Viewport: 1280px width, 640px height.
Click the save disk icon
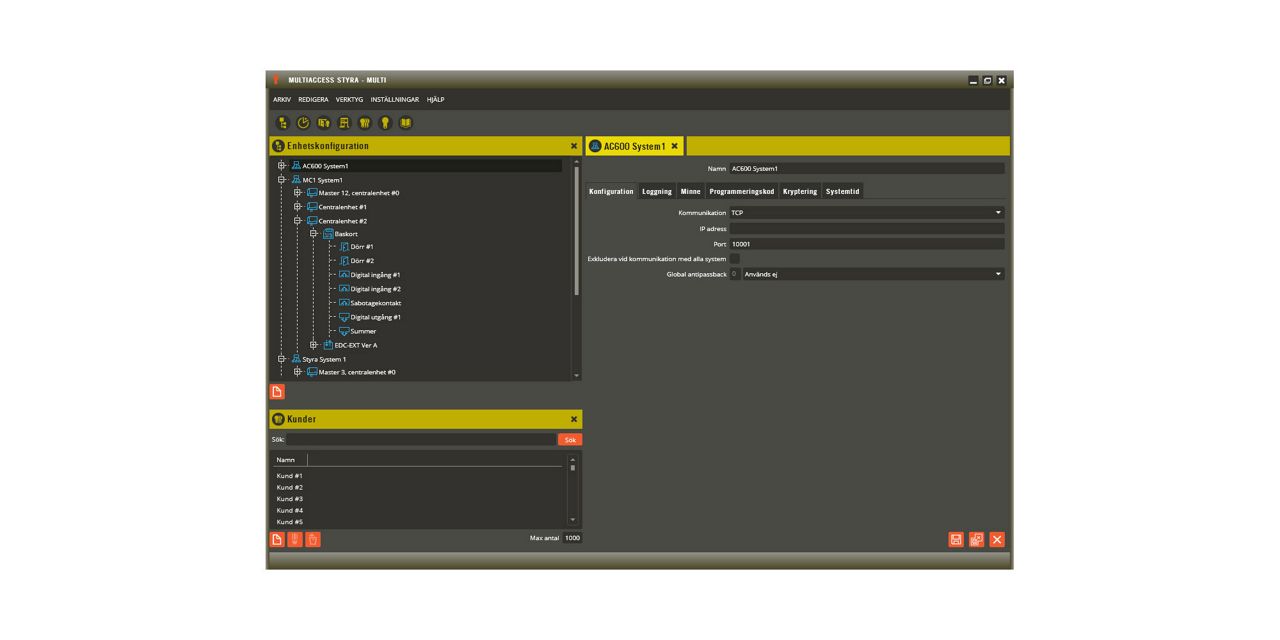pyautogui.click(x=956, y=539)
